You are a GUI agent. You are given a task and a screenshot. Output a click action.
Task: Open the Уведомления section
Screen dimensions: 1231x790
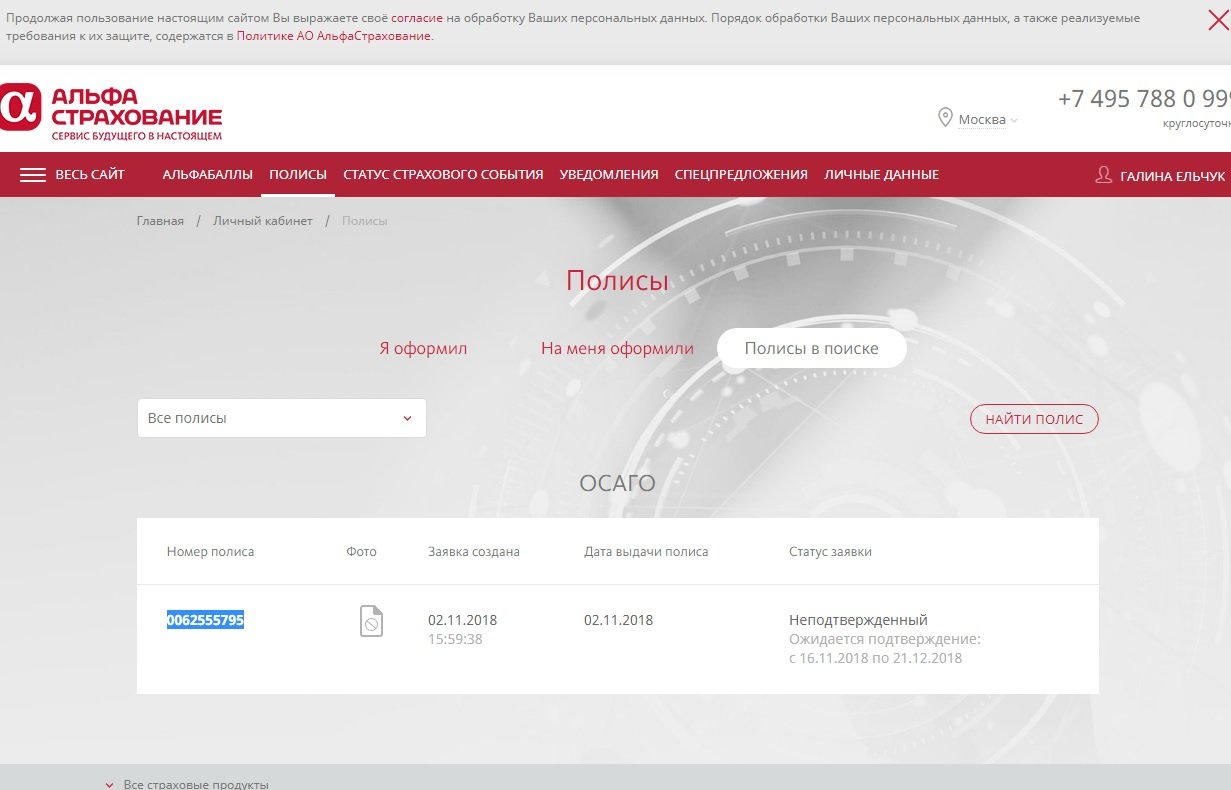click(608, 175)
